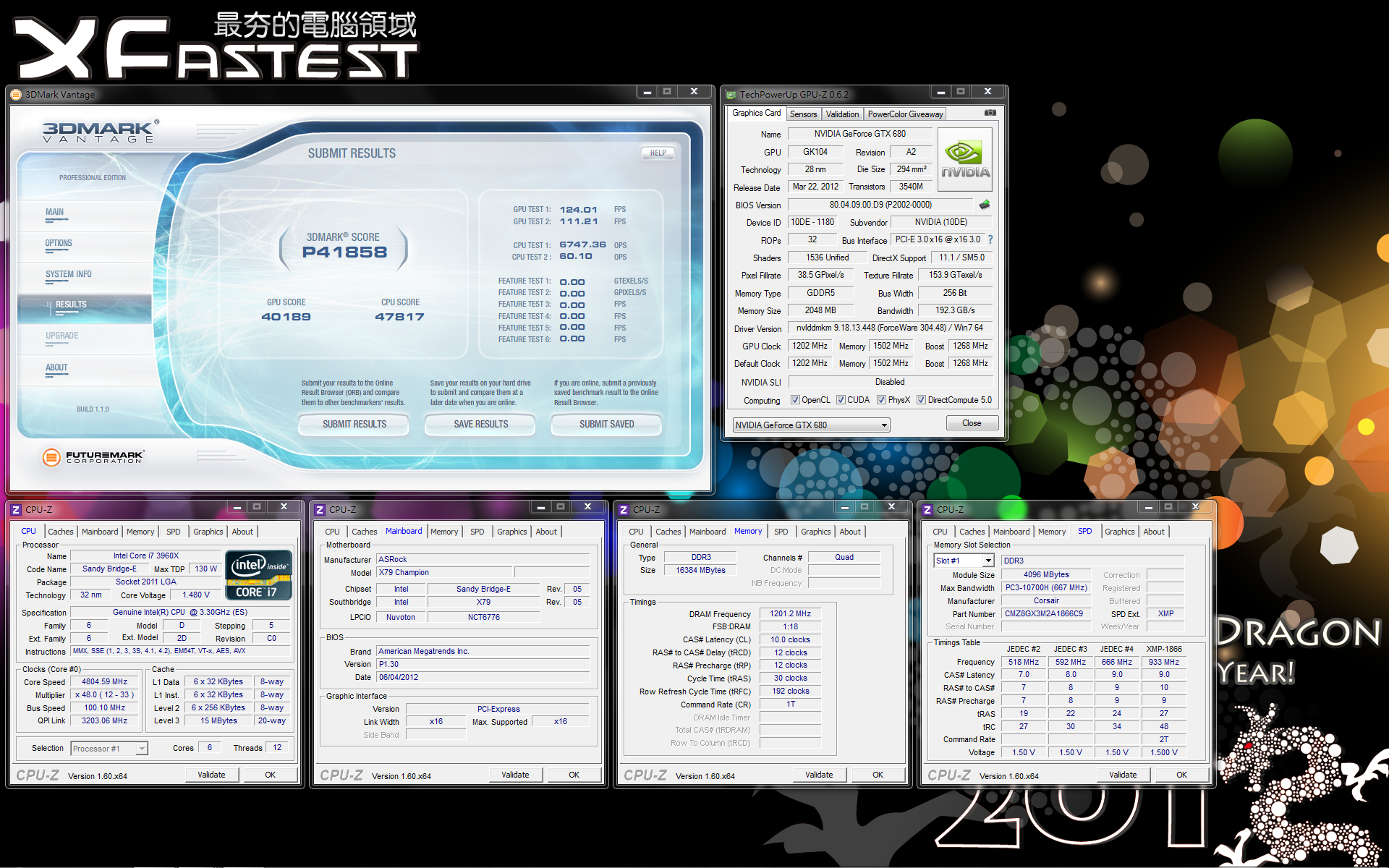Click the SUBMIT RESULTS button

click(x=354, y=425)
